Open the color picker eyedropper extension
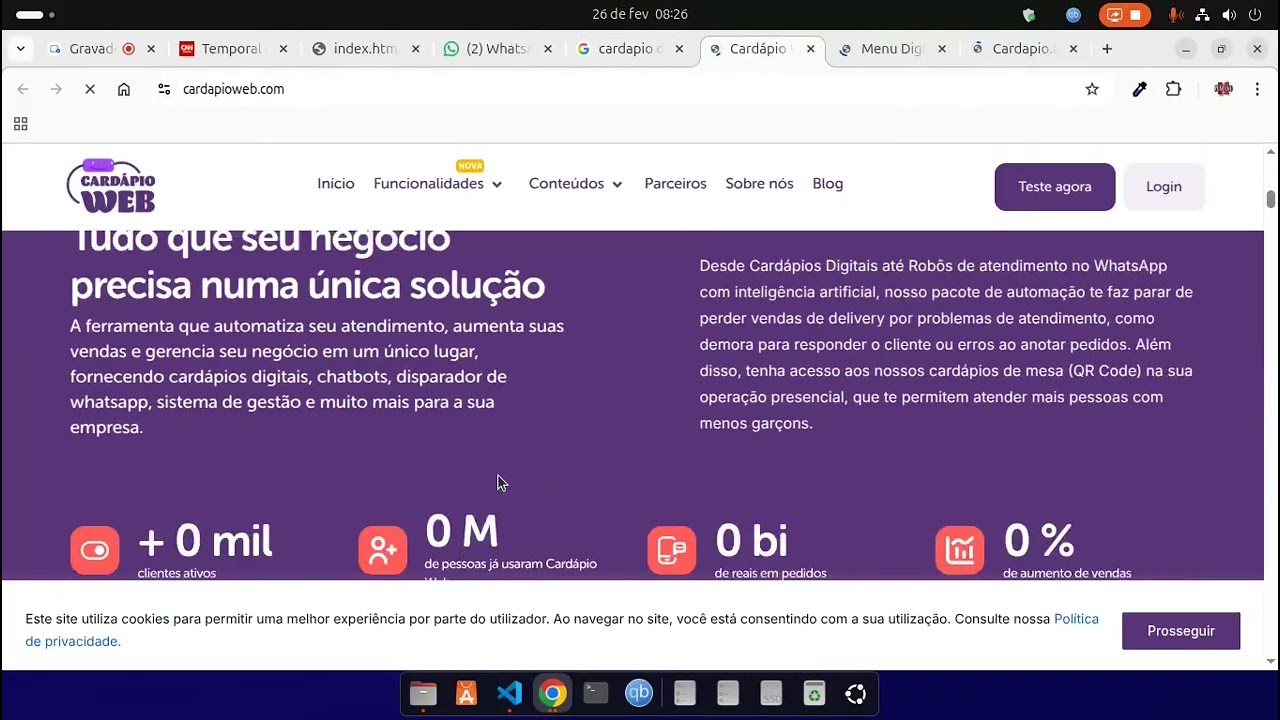The image size is (1280, 720). coord(1139,89)
